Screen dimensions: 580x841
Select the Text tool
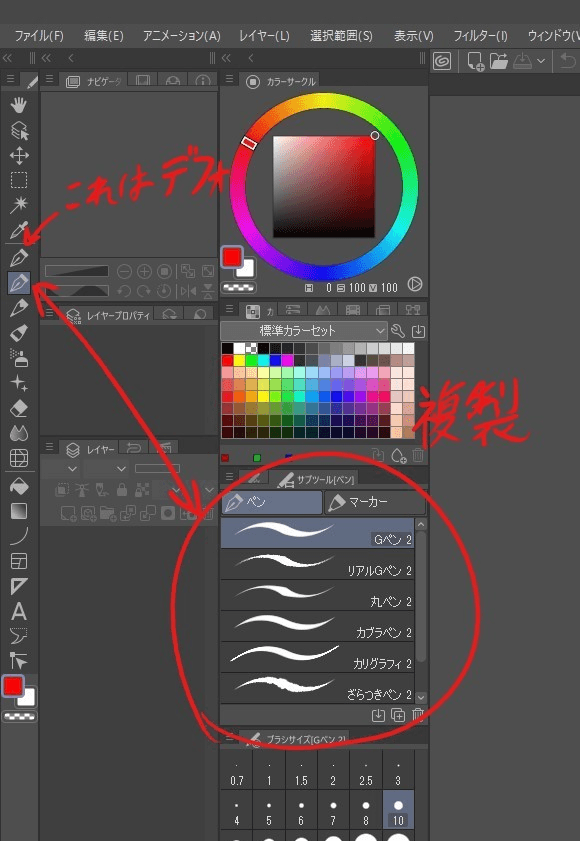point(19,611)
